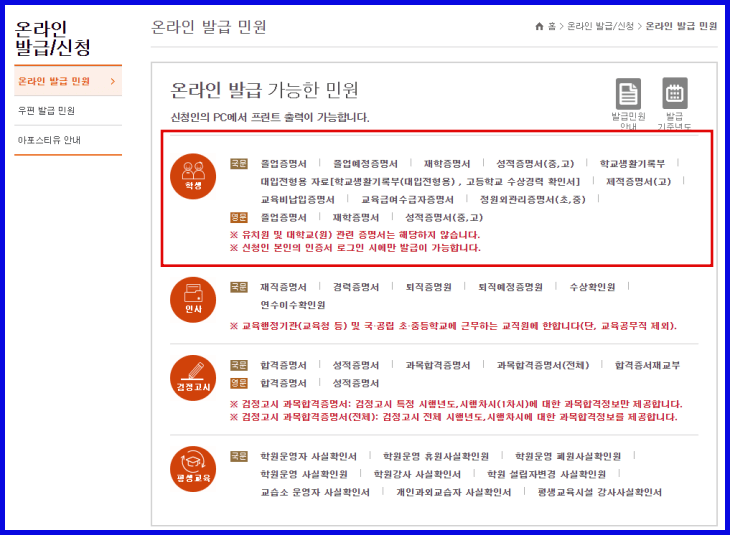This screenshot has height=535, width=730.
Task: Open 합격증명서 in 검정고시 국문 row
Action: 284,365
